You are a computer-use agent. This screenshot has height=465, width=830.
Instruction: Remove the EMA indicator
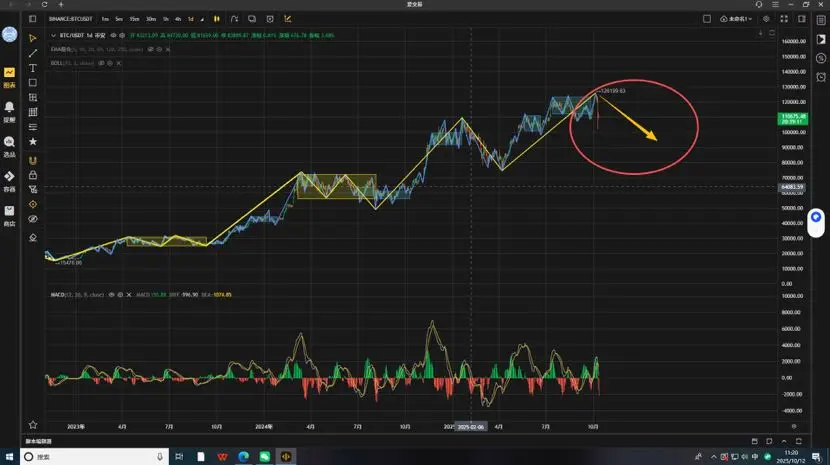(168, 49)
